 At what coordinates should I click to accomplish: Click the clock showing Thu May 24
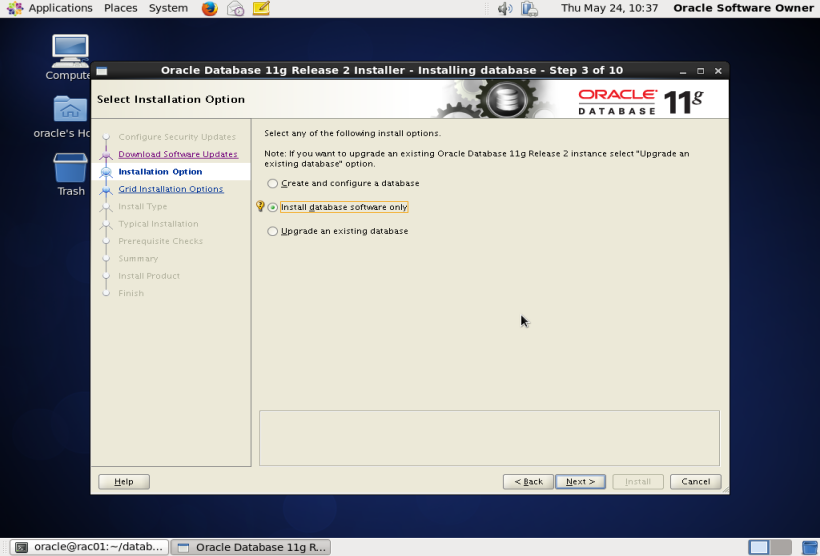[x=609, y=8]
